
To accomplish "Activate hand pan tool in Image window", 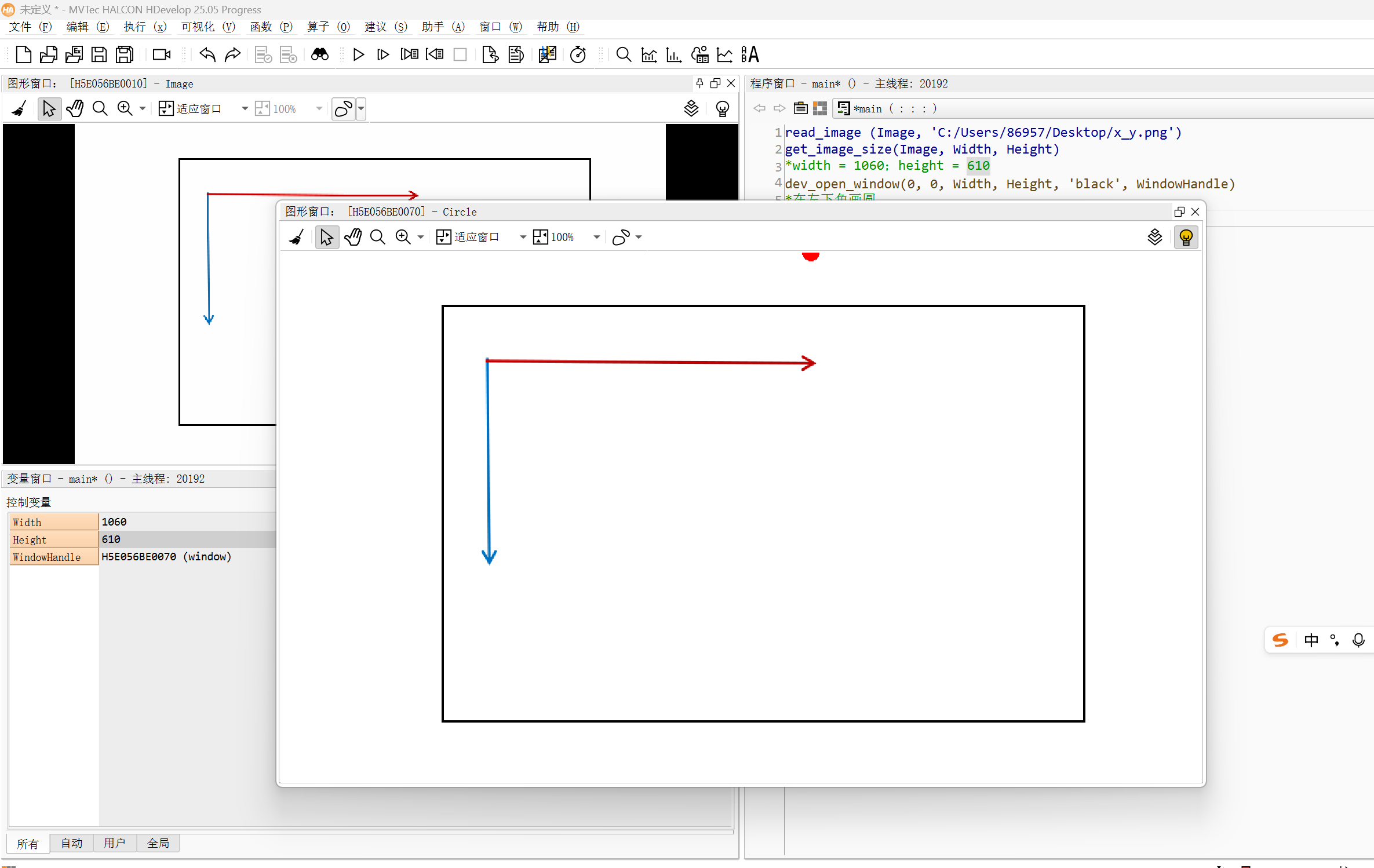I will (x=75, y=108).
